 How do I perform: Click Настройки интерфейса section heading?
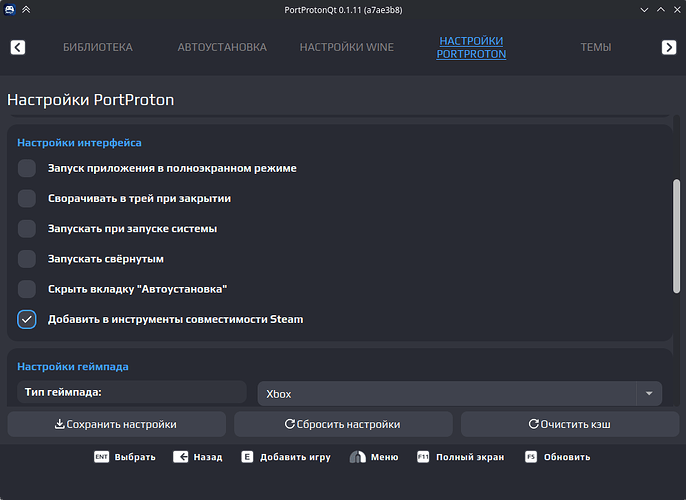tap(79, 143)
